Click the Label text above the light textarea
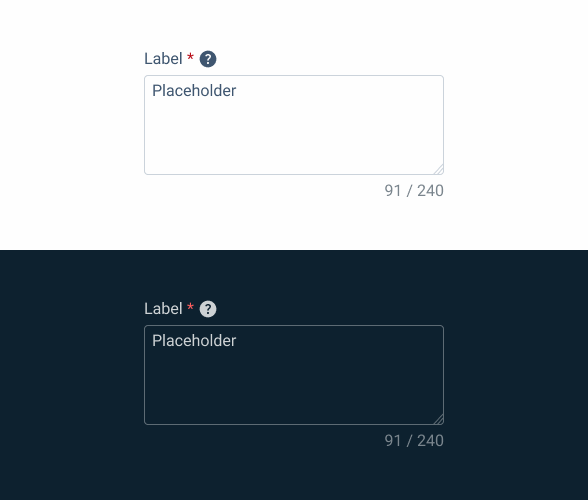 (x=163, y=59)
